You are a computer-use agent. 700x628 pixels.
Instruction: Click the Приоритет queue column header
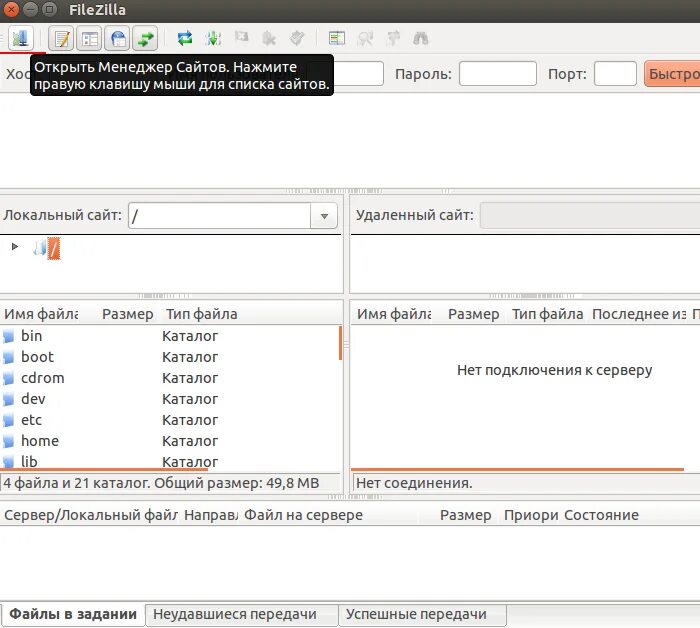tap(531, 515)
